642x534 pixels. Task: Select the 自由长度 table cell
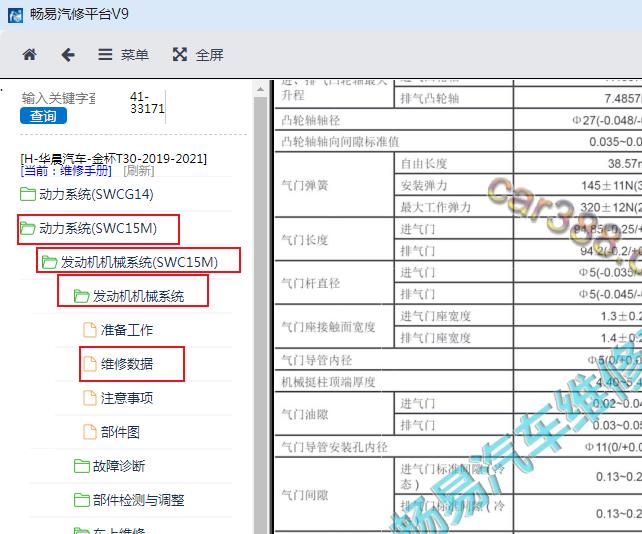[454, 163]
